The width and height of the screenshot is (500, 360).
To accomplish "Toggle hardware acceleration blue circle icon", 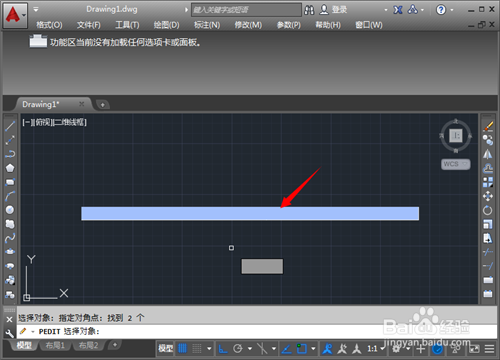I will pos(437,349).
